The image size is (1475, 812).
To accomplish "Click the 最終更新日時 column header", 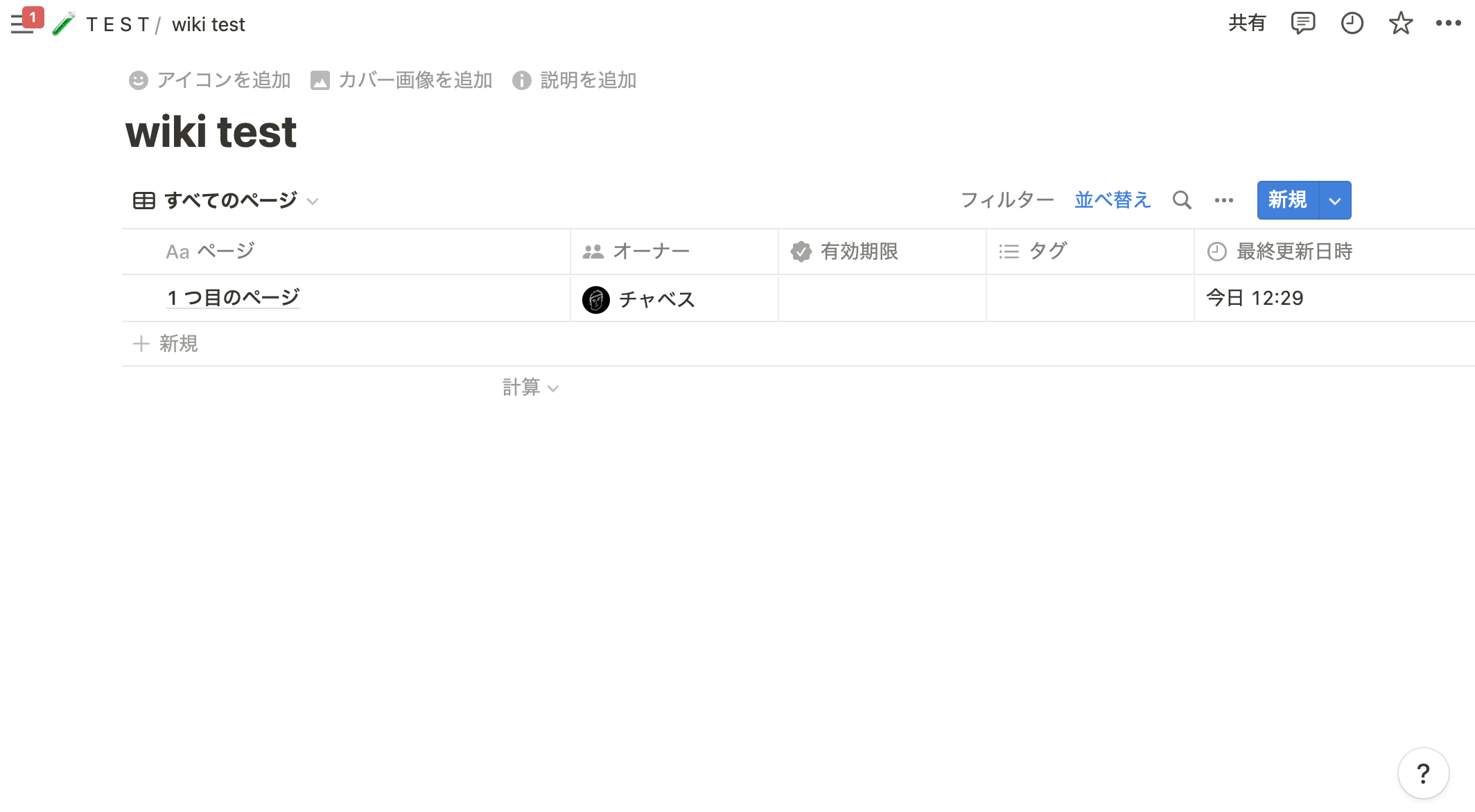I will (x=1334, y=251).
